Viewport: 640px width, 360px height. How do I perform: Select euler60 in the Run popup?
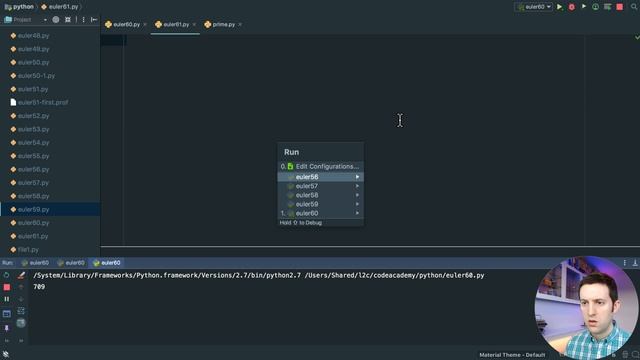320,213
